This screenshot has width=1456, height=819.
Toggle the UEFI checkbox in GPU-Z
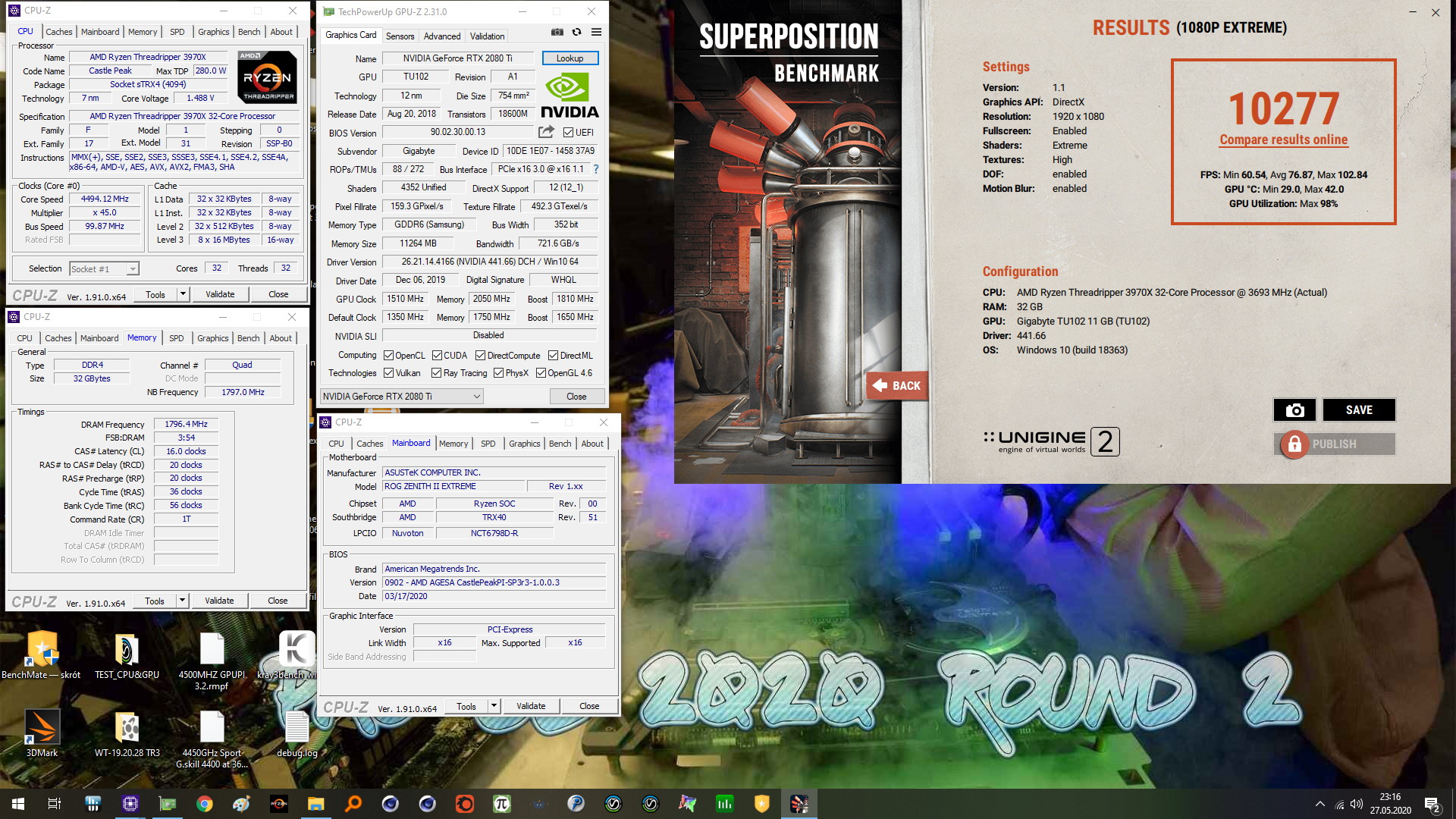click(568, 133)
